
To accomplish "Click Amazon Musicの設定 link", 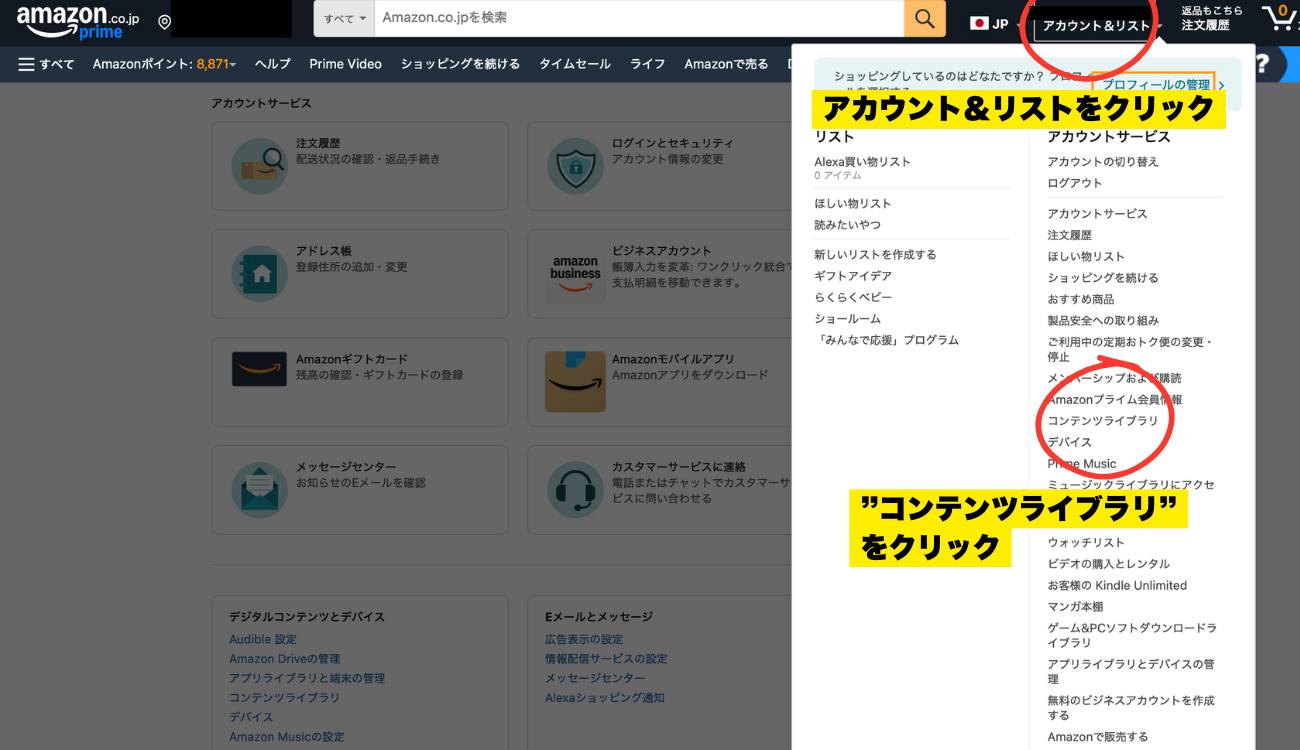I will [286, 737].
